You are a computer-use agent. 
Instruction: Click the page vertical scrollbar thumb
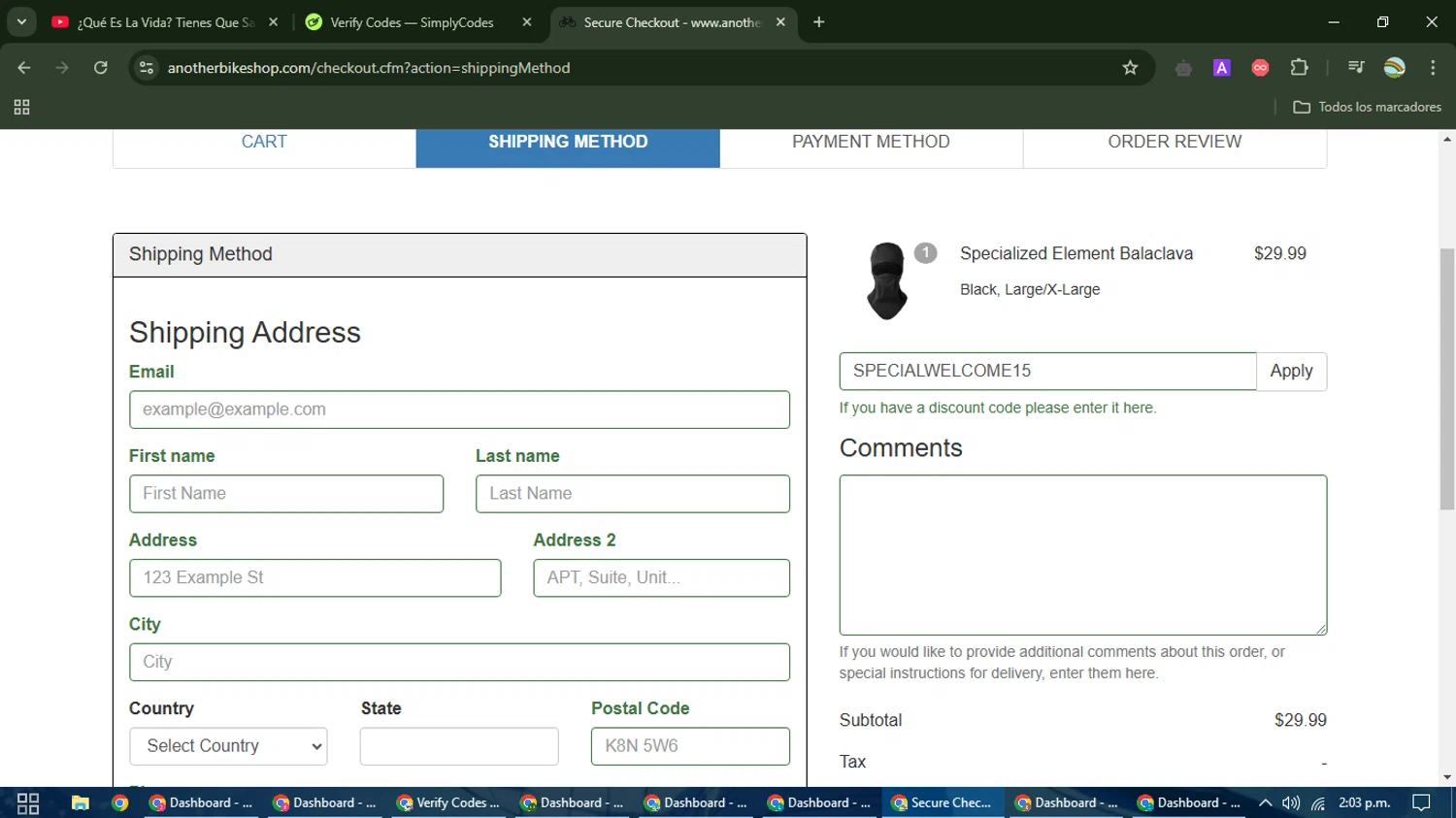pyautogui.click(x=1447, y=378)
